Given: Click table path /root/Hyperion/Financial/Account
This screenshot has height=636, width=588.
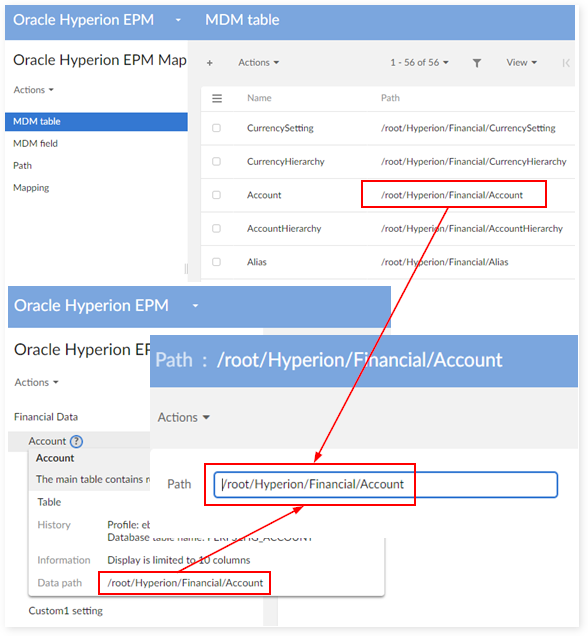Looking at the screenshot, I should (x=452, y=195).
